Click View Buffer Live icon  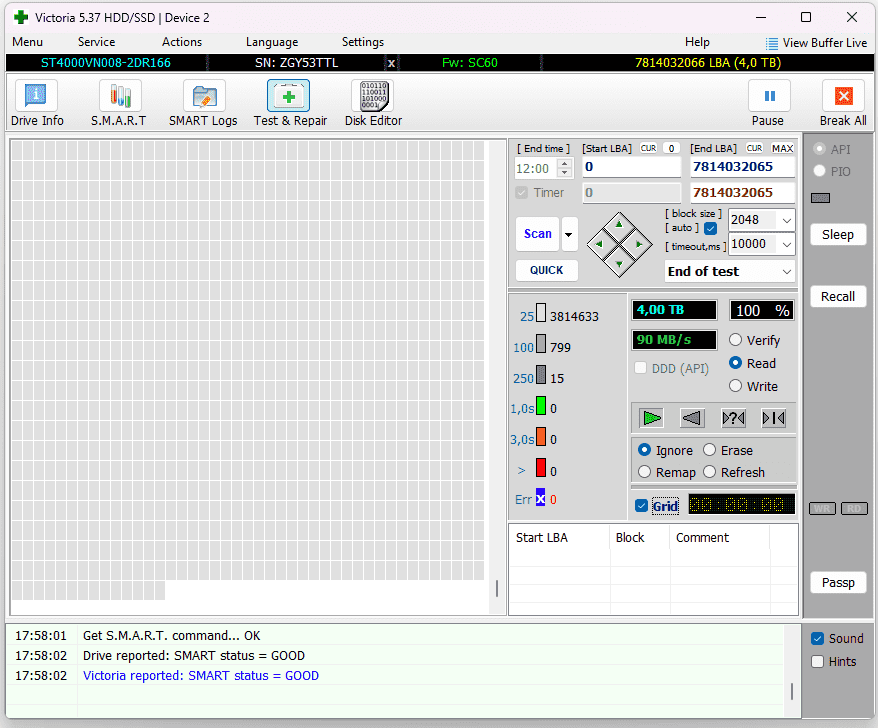pos(772,43)
